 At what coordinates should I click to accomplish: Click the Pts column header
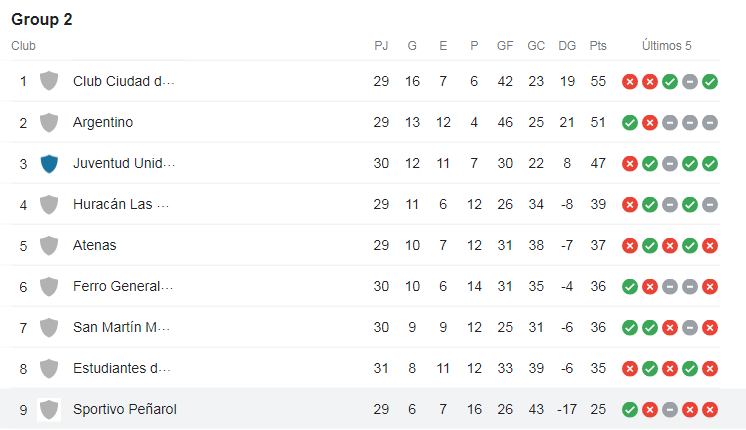coord(598,46)
